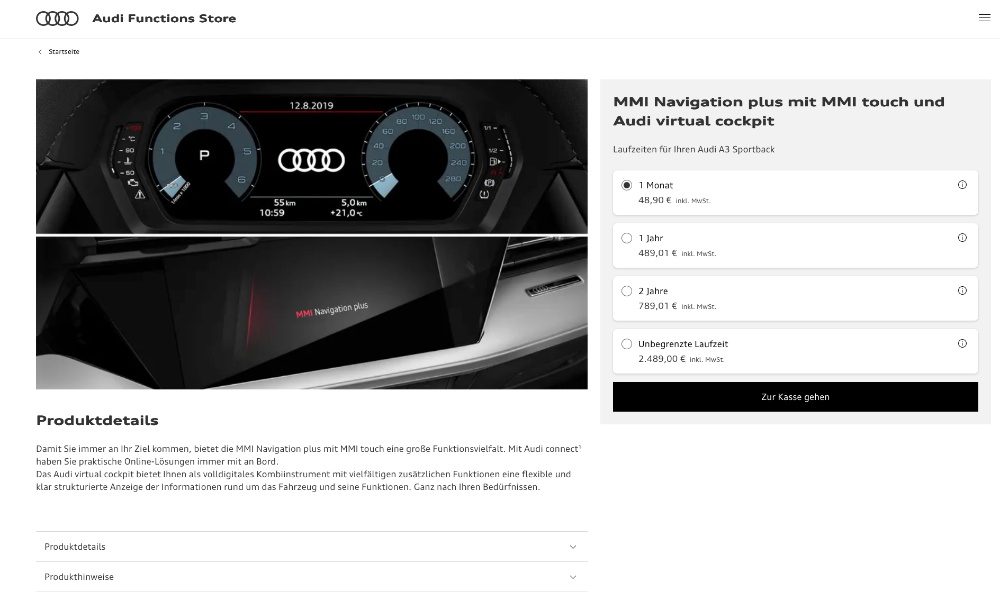Expand the Produkthinweise accordion chevron
The width and height of the screenshot is (1000, 609).
(573, 577)
